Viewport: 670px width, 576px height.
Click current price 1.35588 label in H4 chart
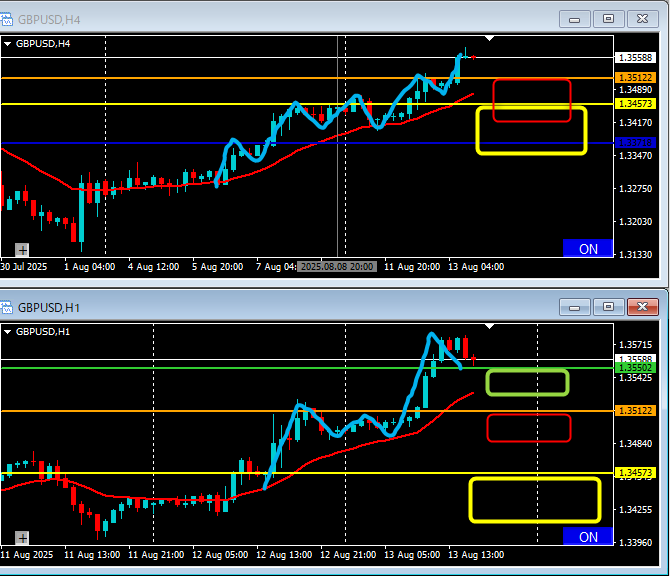point(635,58)
